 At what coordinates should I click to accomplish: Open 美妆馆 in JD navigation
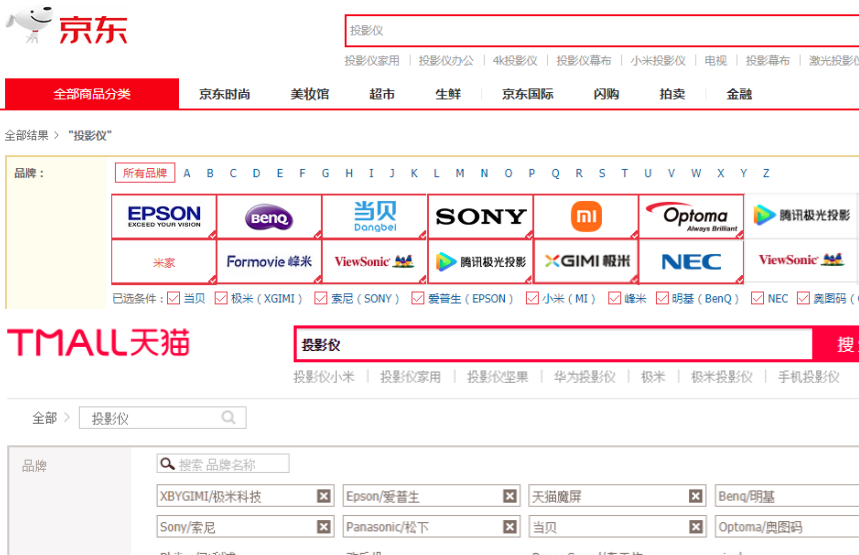point(310,94)
